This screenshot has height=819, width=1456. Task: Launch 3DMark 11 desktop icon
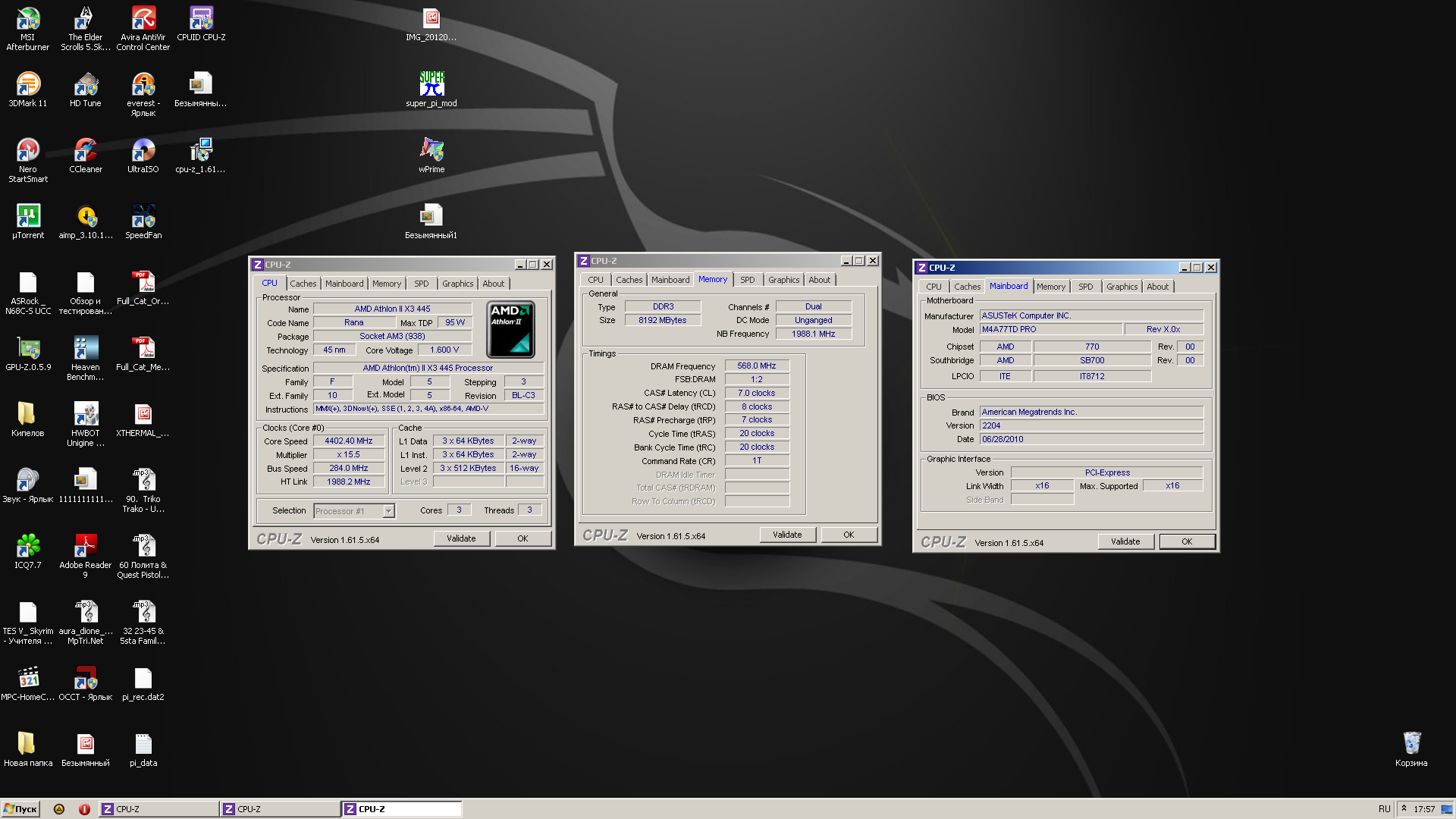(x=28, y=89)
